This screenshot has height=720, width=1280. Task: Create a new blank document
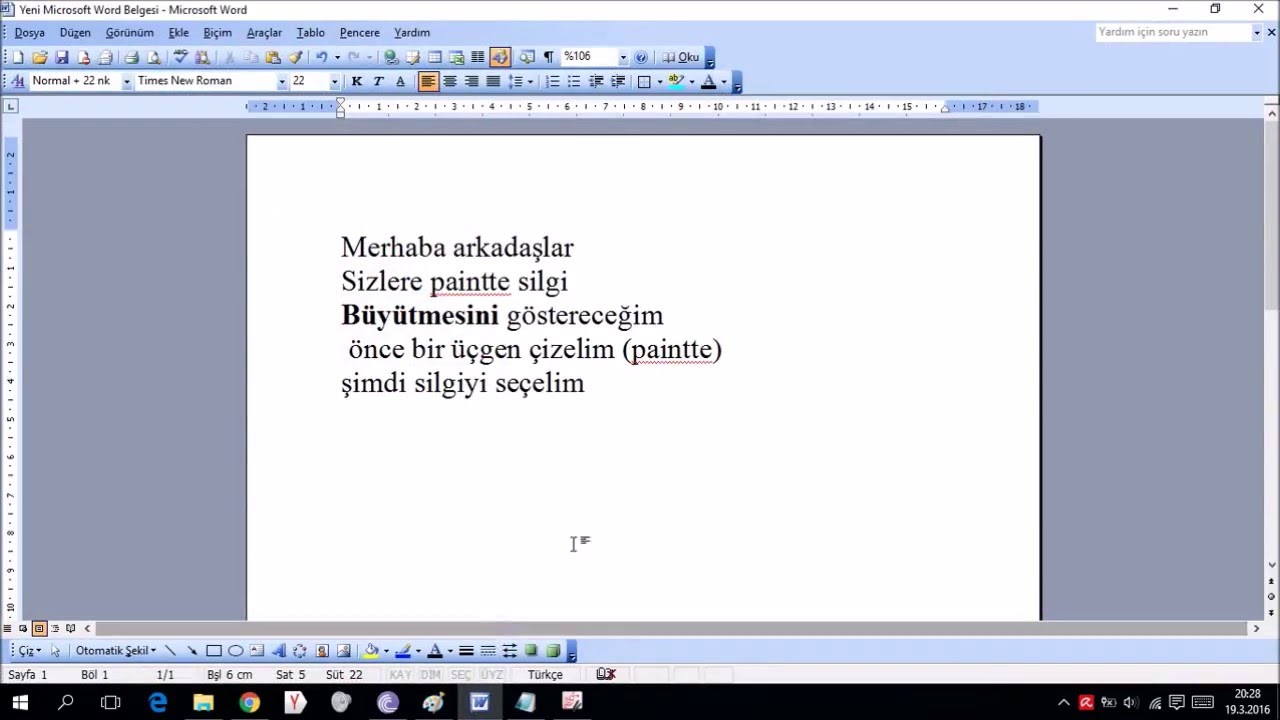point(17,57)
